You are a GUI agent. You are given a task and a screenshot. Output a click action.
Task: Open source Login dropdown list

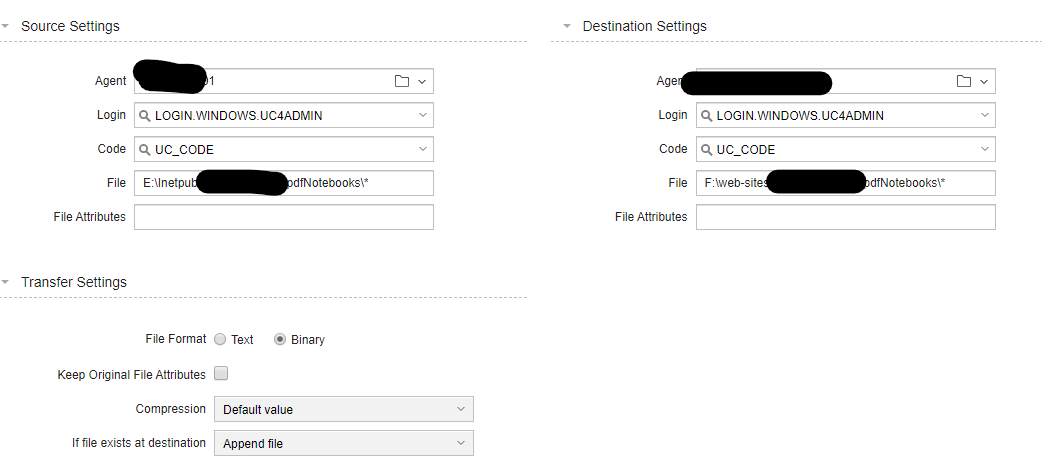click(x=423, y=115)
